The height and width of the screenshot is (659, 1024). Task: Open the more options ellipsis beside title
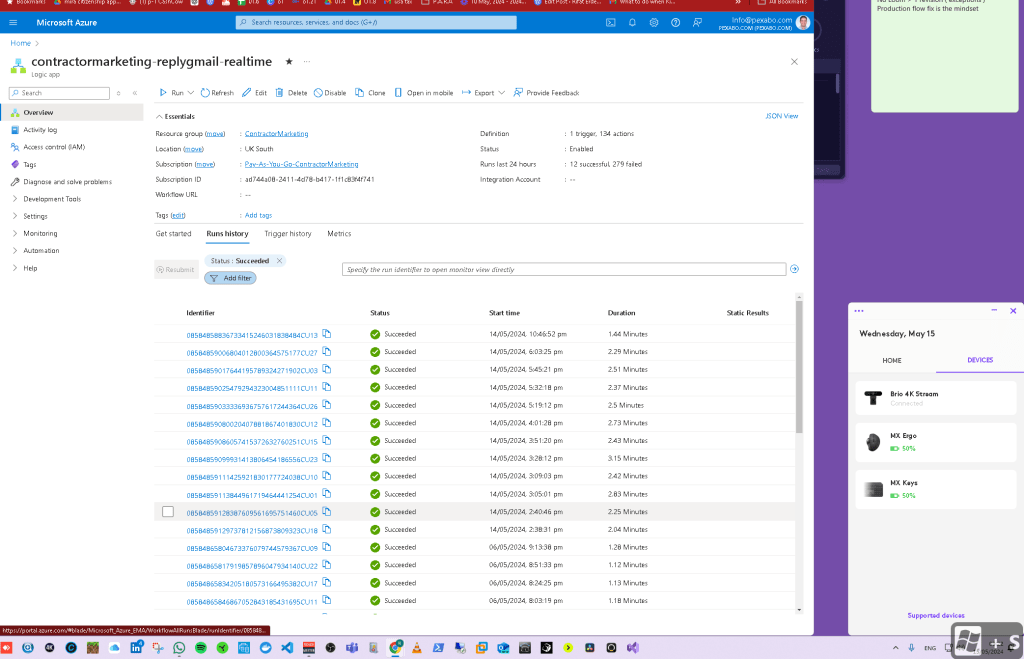coord(307,61)
